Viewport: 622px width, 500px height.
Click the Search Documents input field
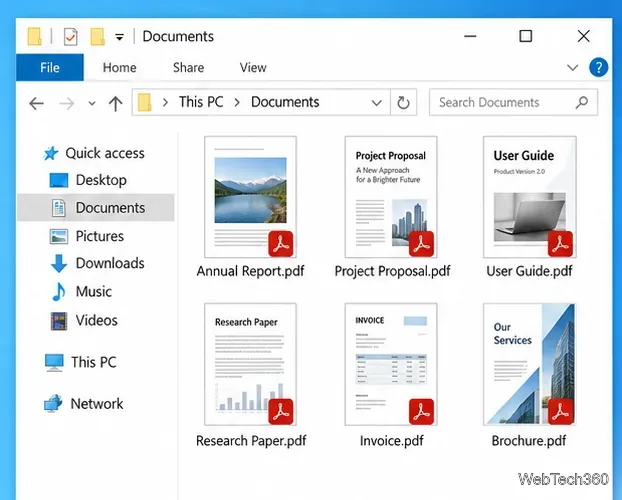[513, 102]
